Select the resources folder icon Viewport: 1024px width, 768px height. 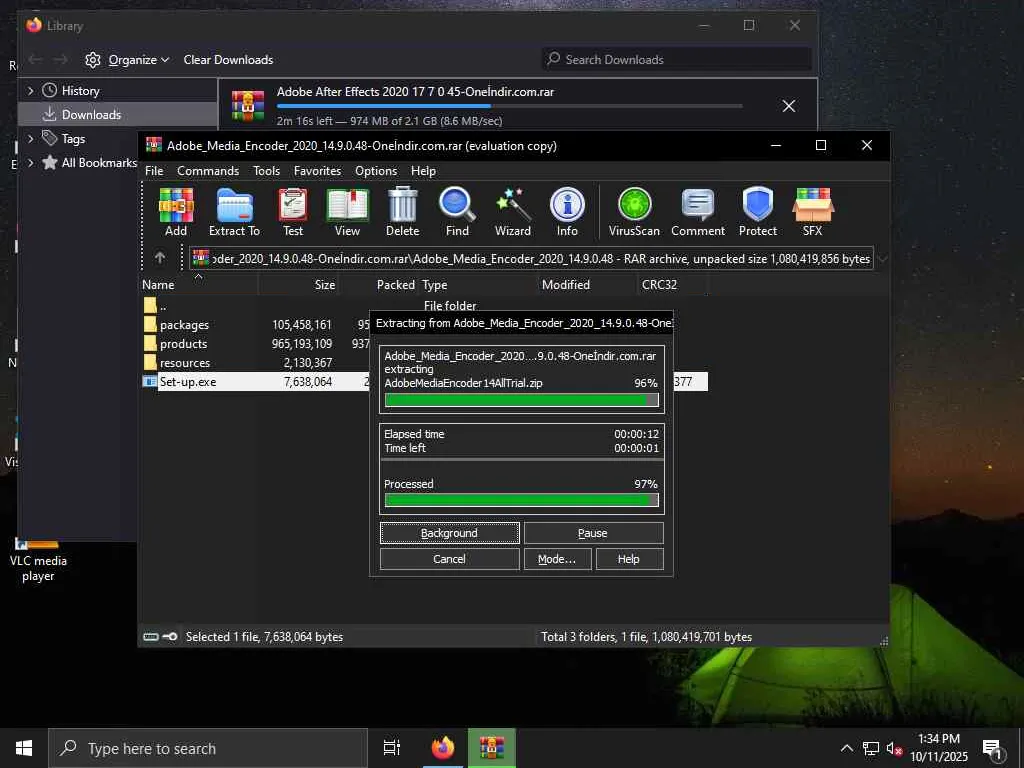coord(150,362)
